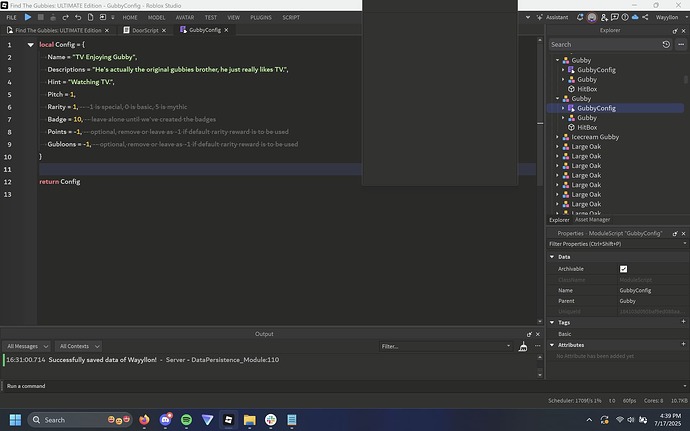Undock the Output panel with pop-out icon
The image size is (690, 431).
tap(529, 334)
